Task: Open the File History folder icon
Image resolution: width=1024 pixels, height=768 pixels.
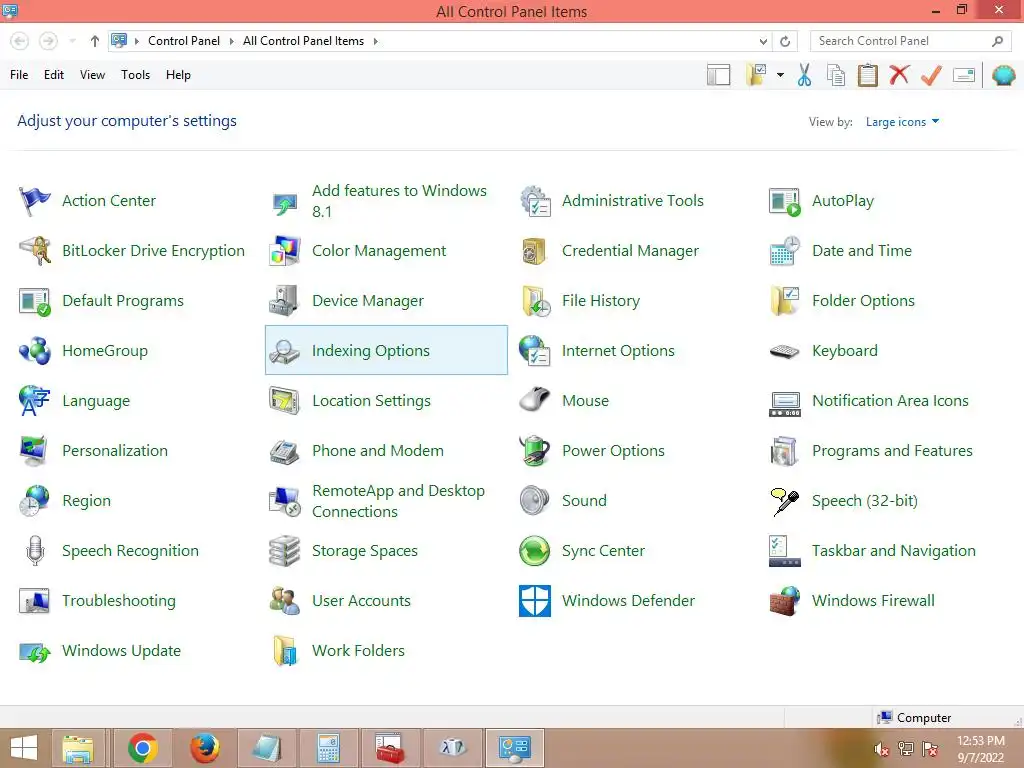Action: click(x=534, y=301)
